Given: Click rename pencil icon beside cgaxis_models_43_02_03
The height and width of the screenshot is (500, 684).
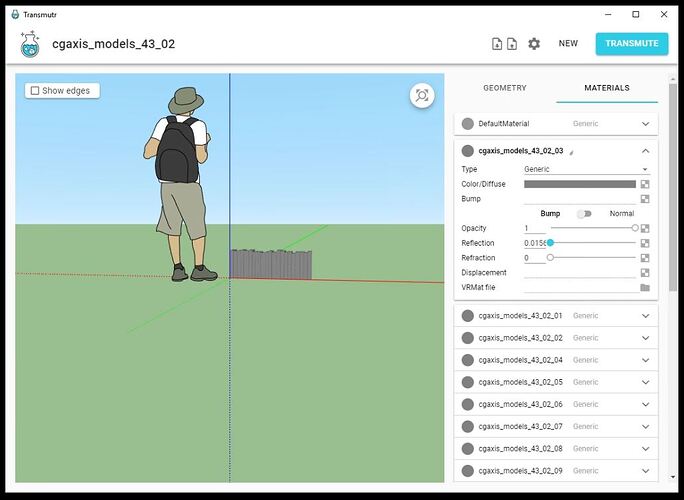Looking at the screenshot, I should [x=571, y=152].
